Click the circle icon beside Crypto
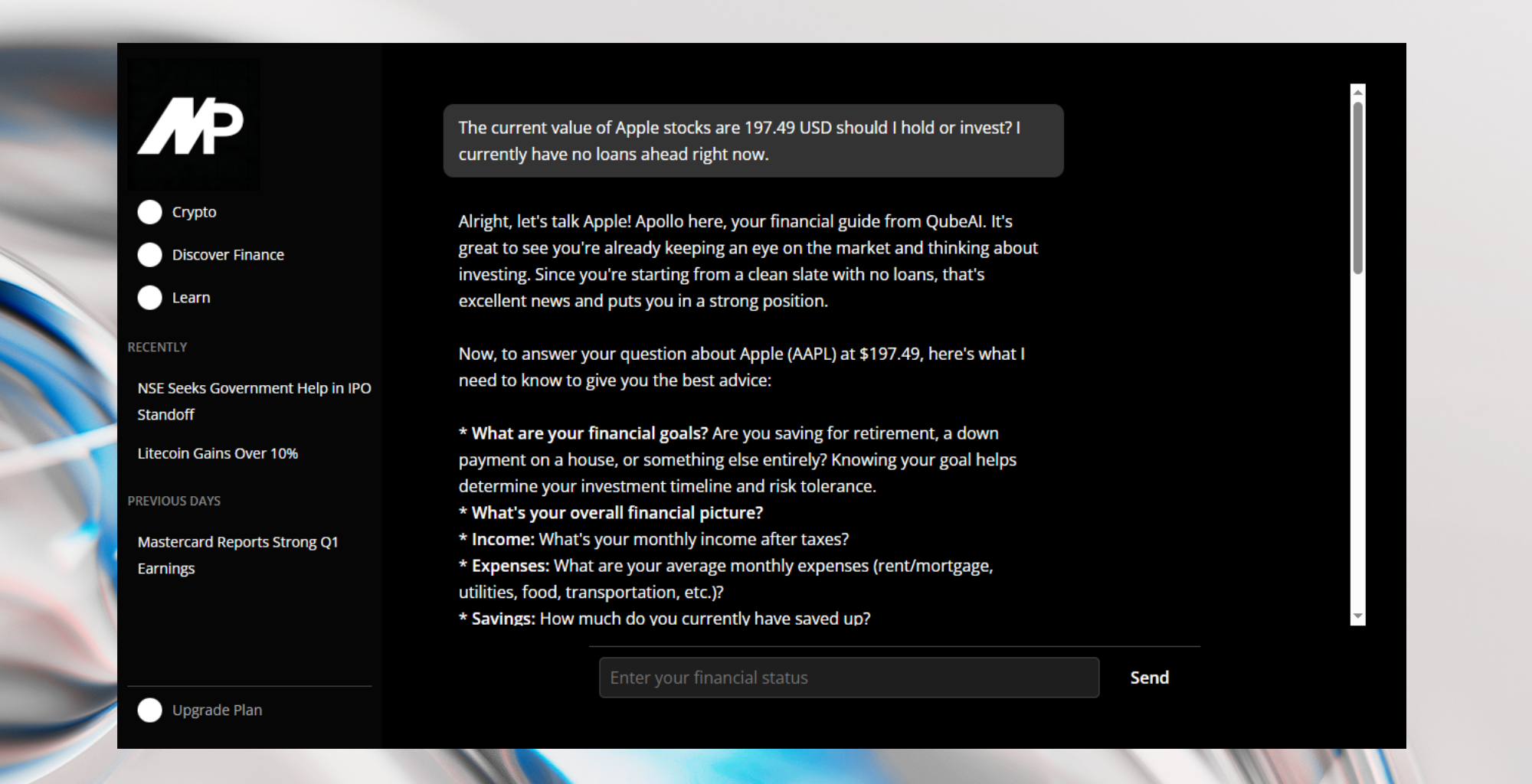 click(150, 212)
